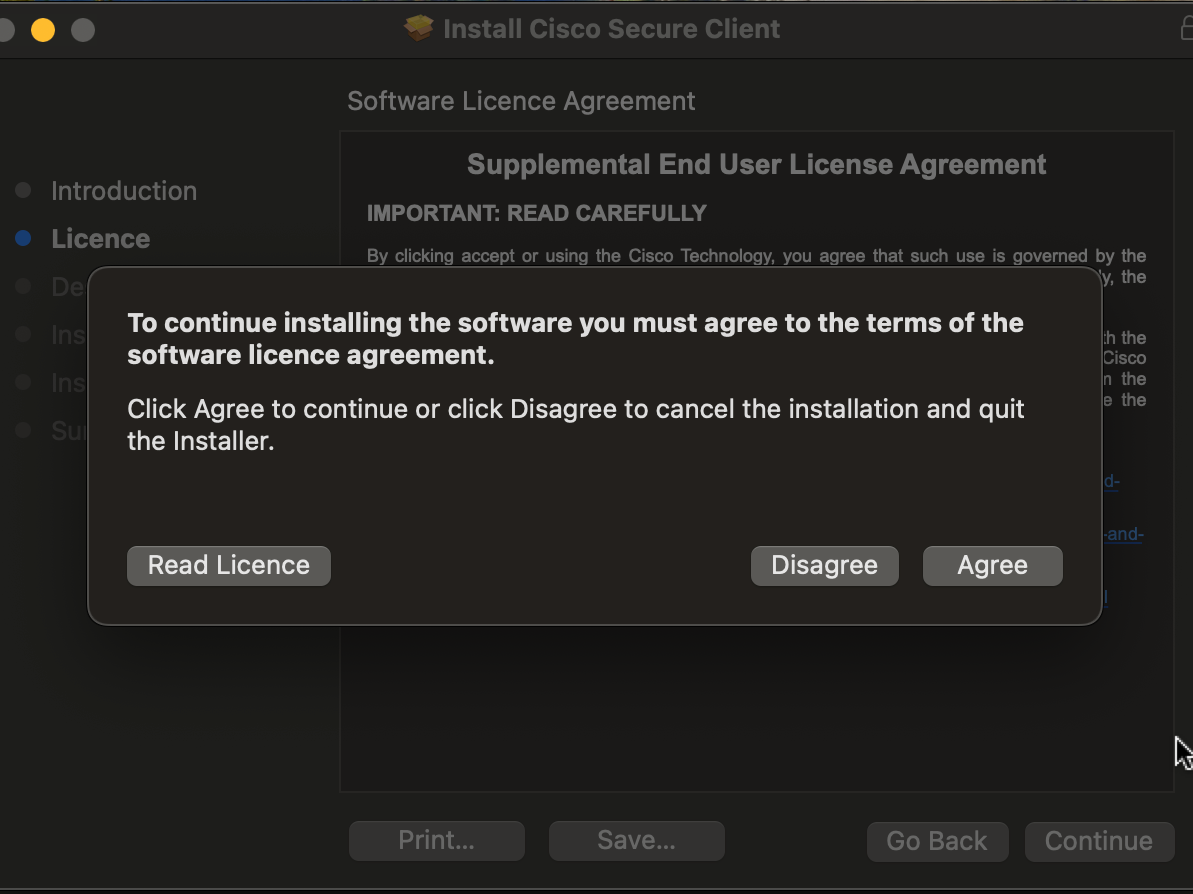The image size is (1193, 894).
Task: Click the "IMPORTANT: READ CAREFULLY" text
Action: coord(536,213)
